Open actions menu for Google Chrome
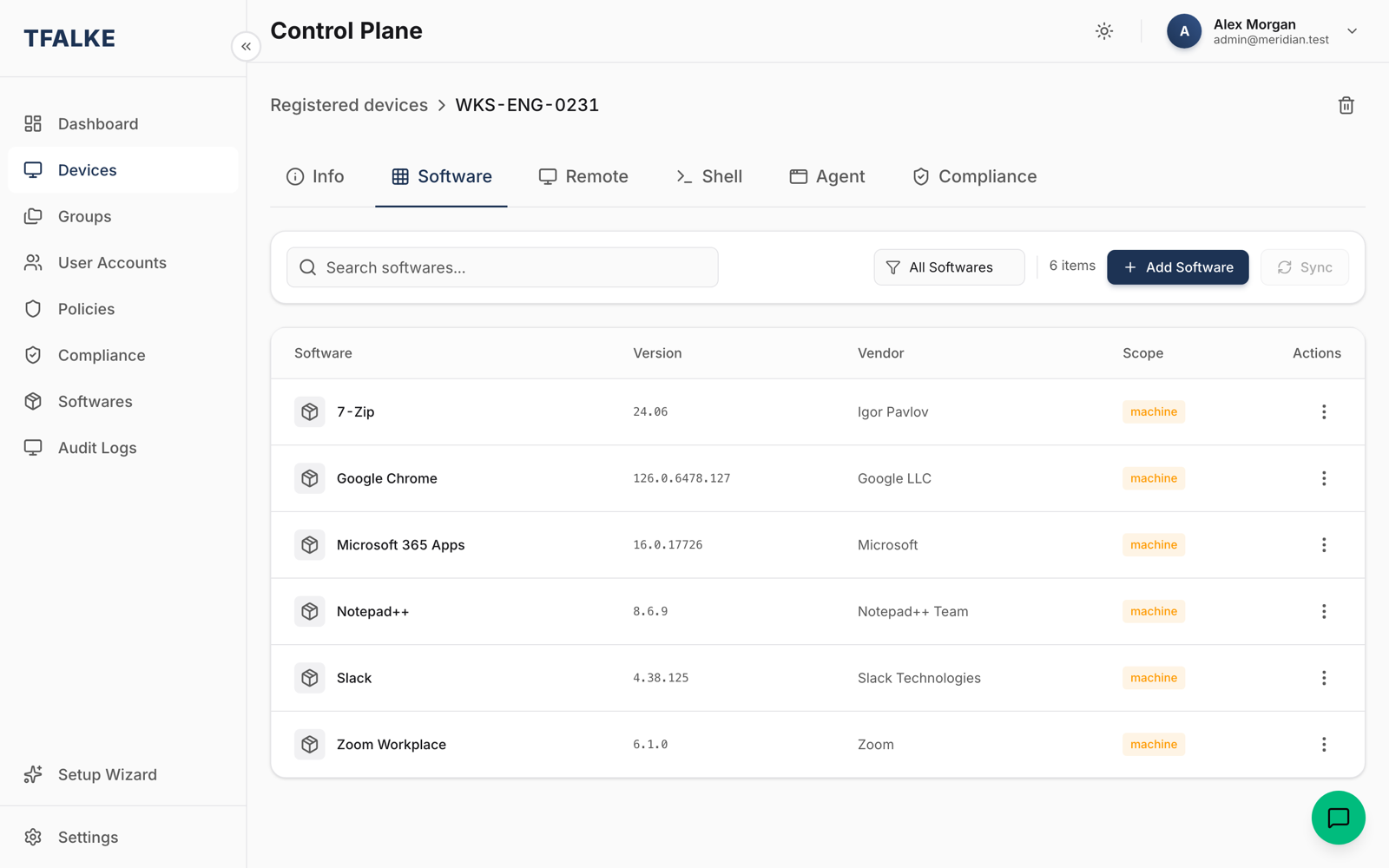 (1324, 478)
